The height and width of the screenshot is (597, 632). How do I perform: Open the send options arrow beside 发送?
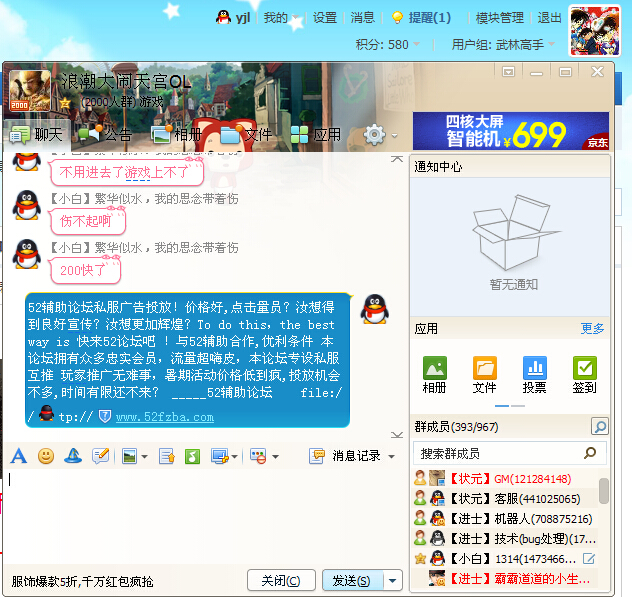tap(393, 580)
